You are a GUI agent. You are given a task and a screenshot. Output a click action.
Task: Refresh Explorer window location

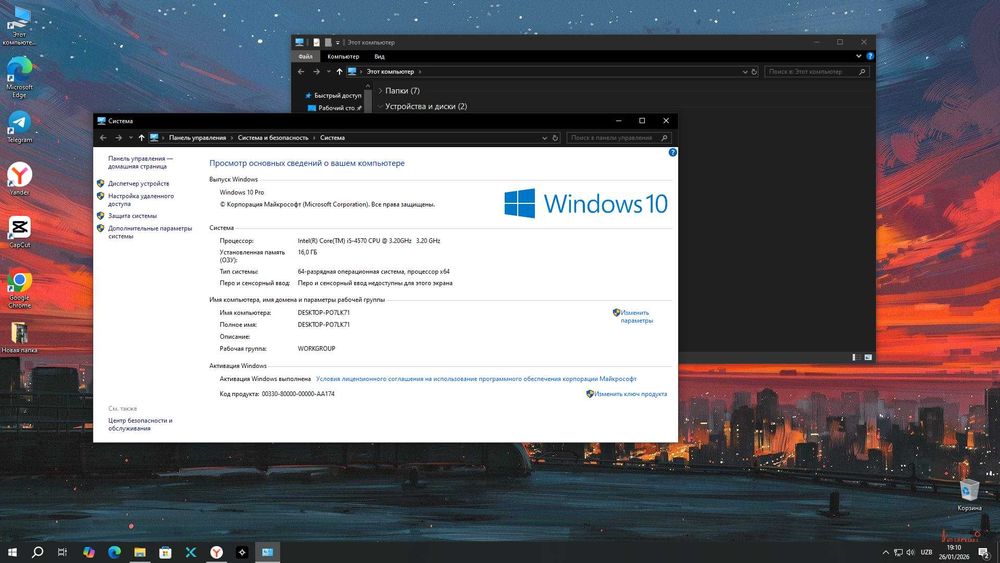754,71
